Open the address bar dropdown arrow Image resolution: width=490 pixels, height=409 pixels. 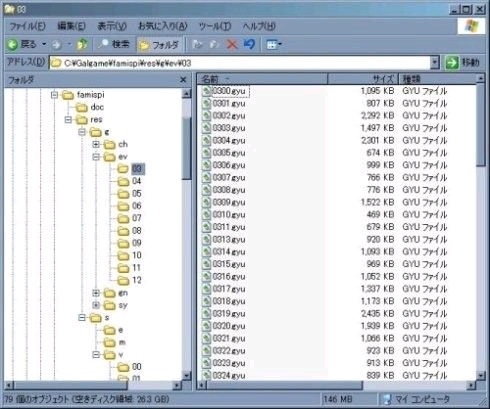click(x=435, y=62)
